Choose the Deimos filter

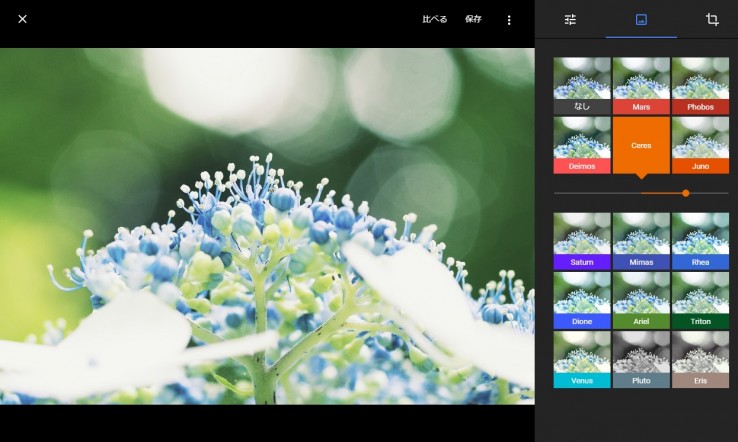[582, 145]
